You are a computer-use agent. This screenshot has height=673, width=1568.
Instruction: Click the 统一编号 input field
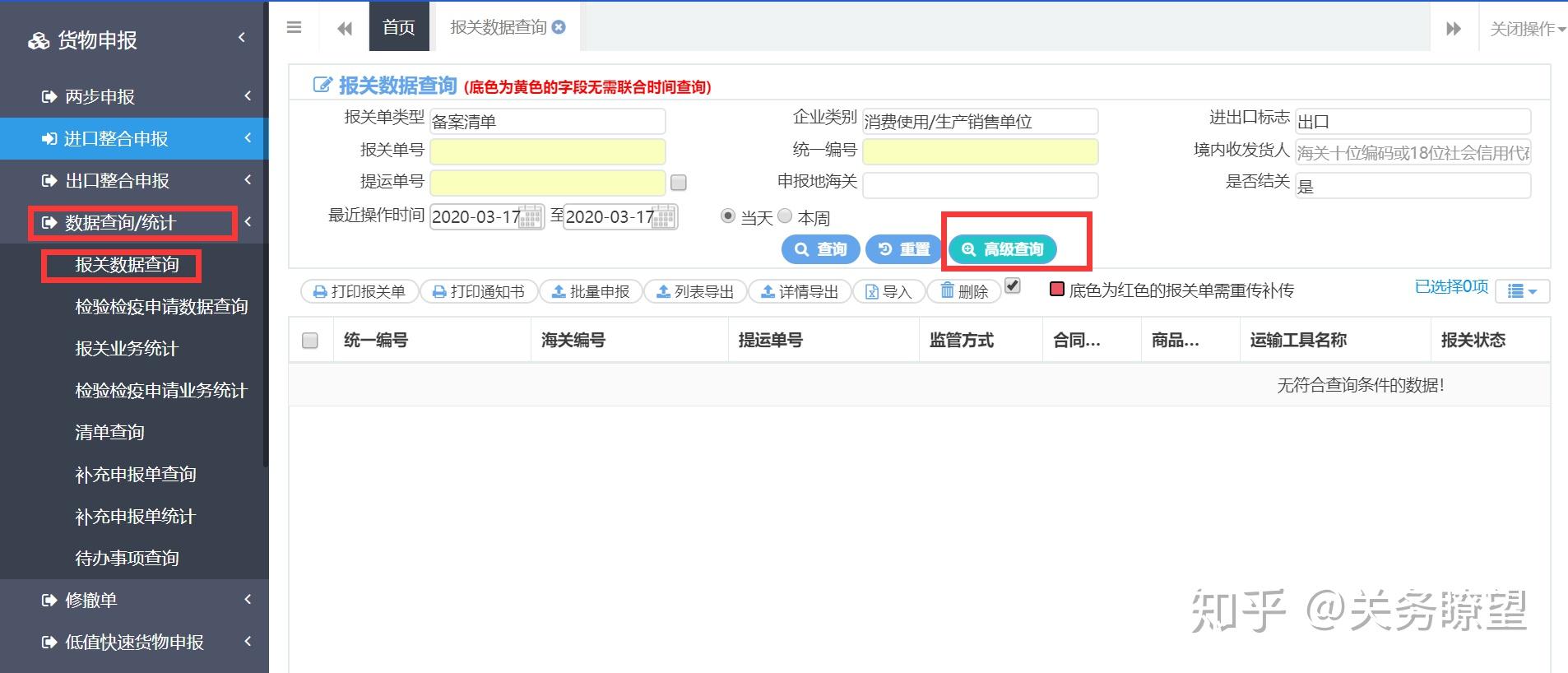click(981, 151)
